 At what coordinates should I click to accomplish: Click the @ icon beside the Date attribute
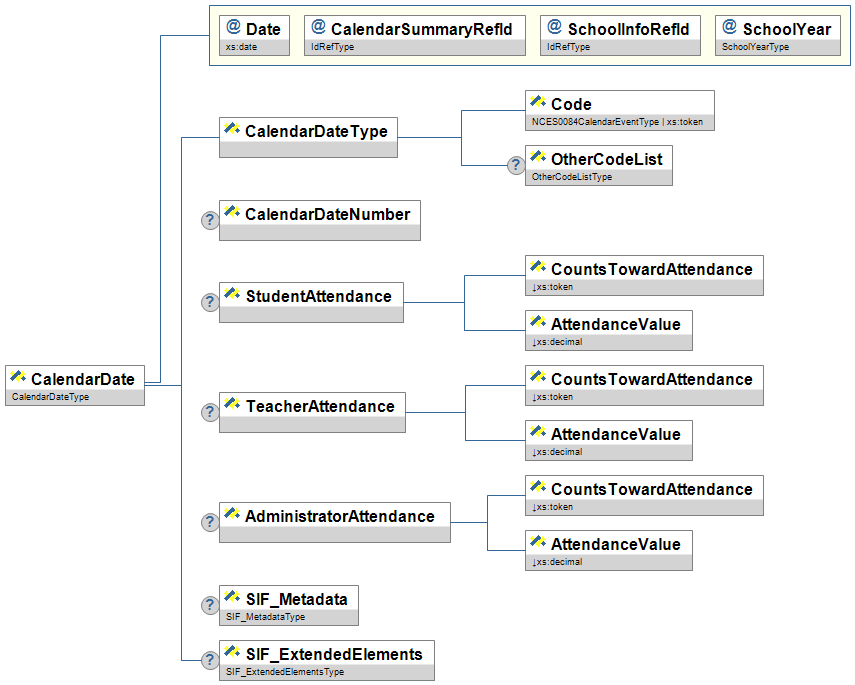pyautogui.click(x=233, y=28)
